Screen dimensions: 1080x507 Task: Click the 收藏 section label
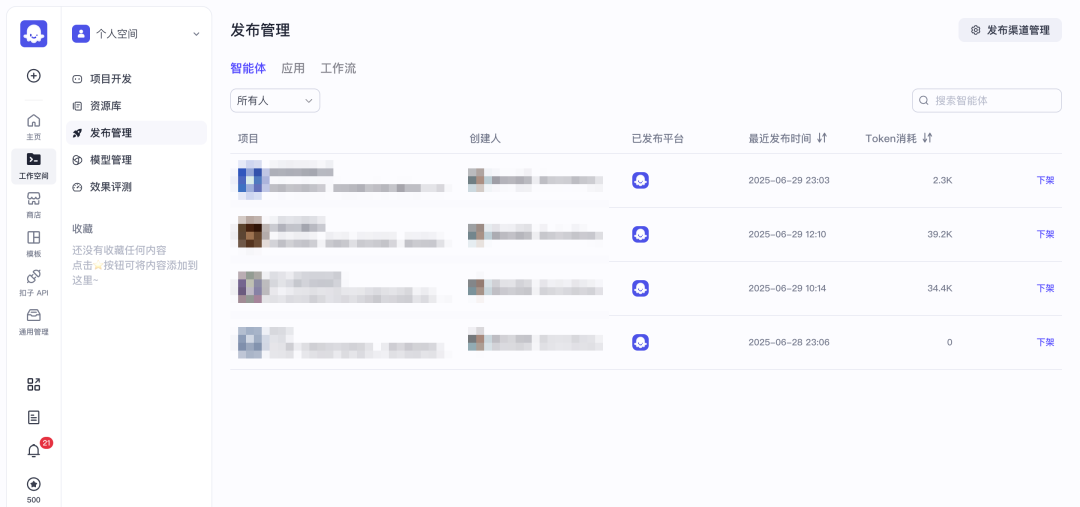click(83, 229)
